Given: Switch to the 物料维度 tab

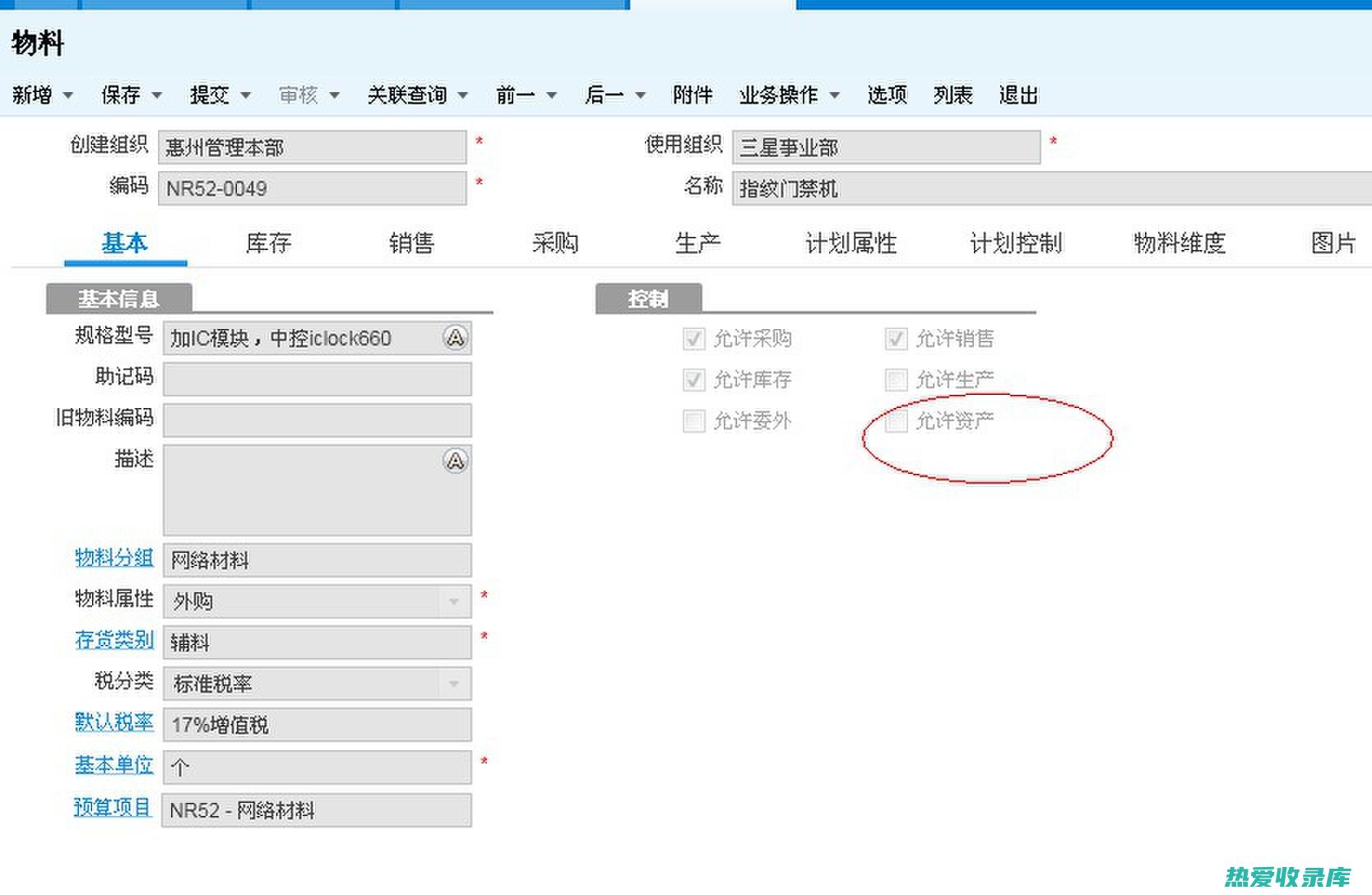Looking at the screenshot, I should tap(1180, 243).
